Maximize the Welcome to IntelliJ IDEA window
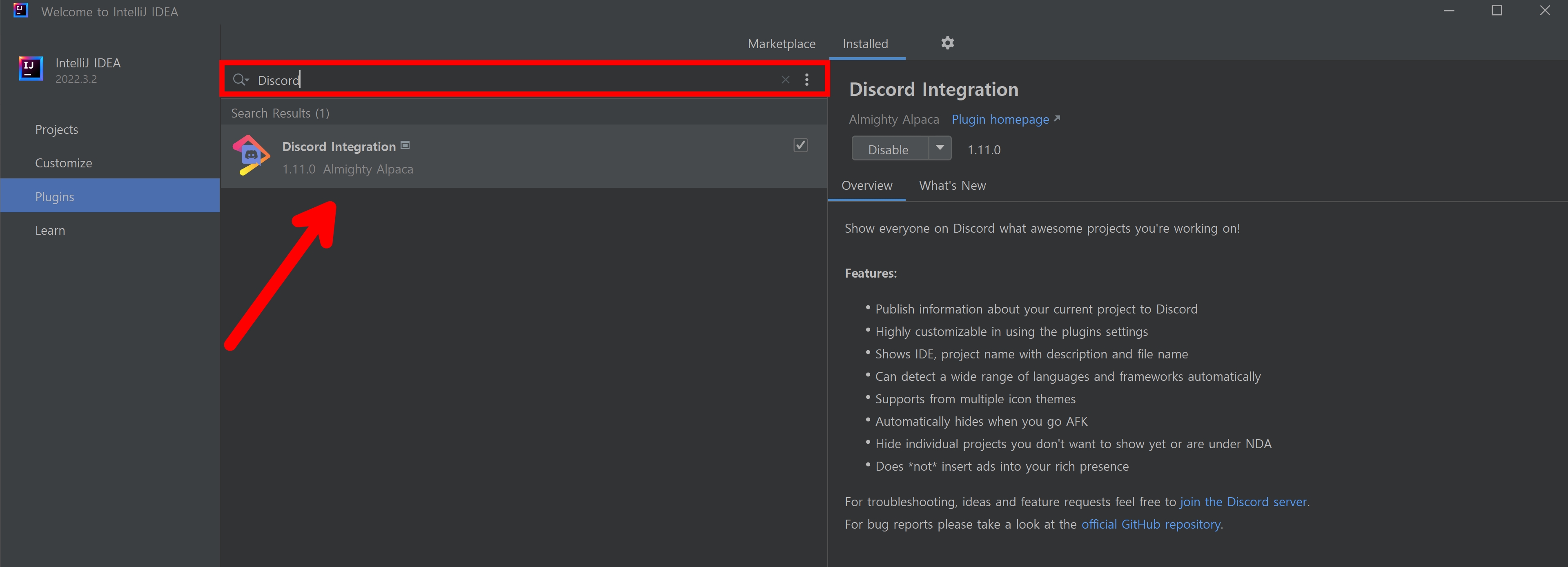The height and width of the screenshot is (567, 1568). (x=1497, y=11)
